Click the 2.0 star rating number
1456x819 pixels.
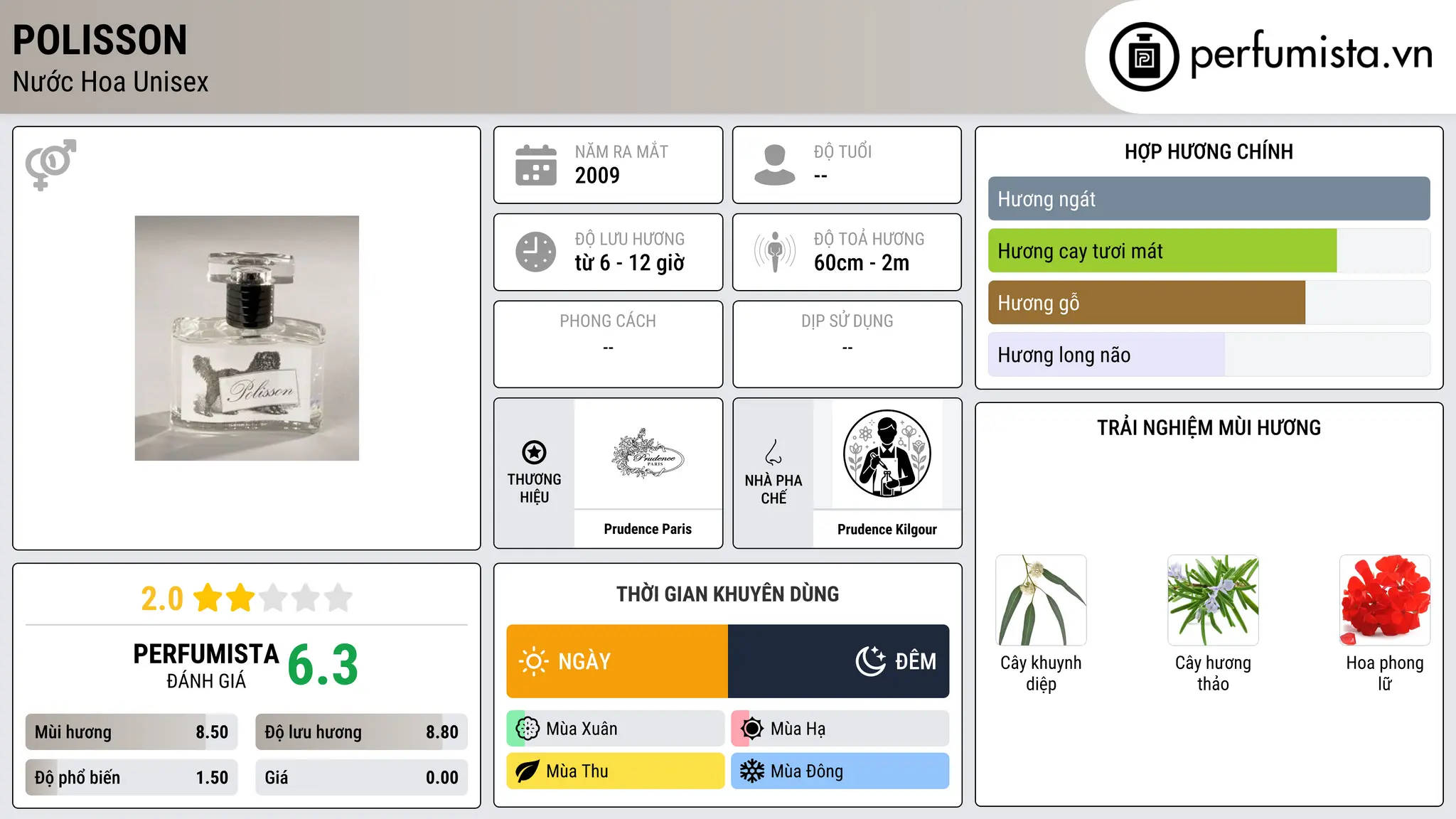click(162, 599)
